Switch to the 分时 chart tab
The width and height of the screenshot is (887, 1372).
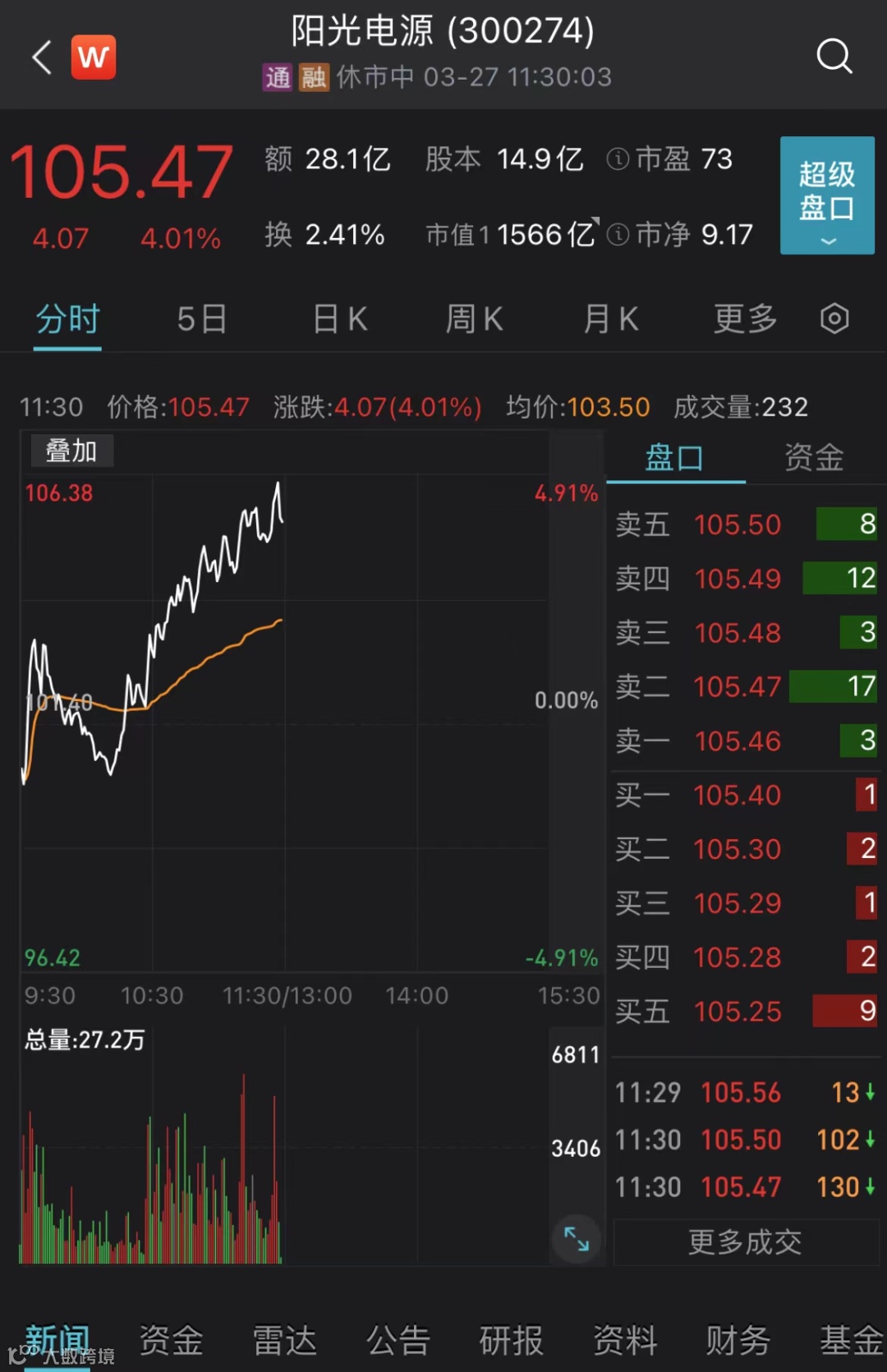(x=67, y=319)
